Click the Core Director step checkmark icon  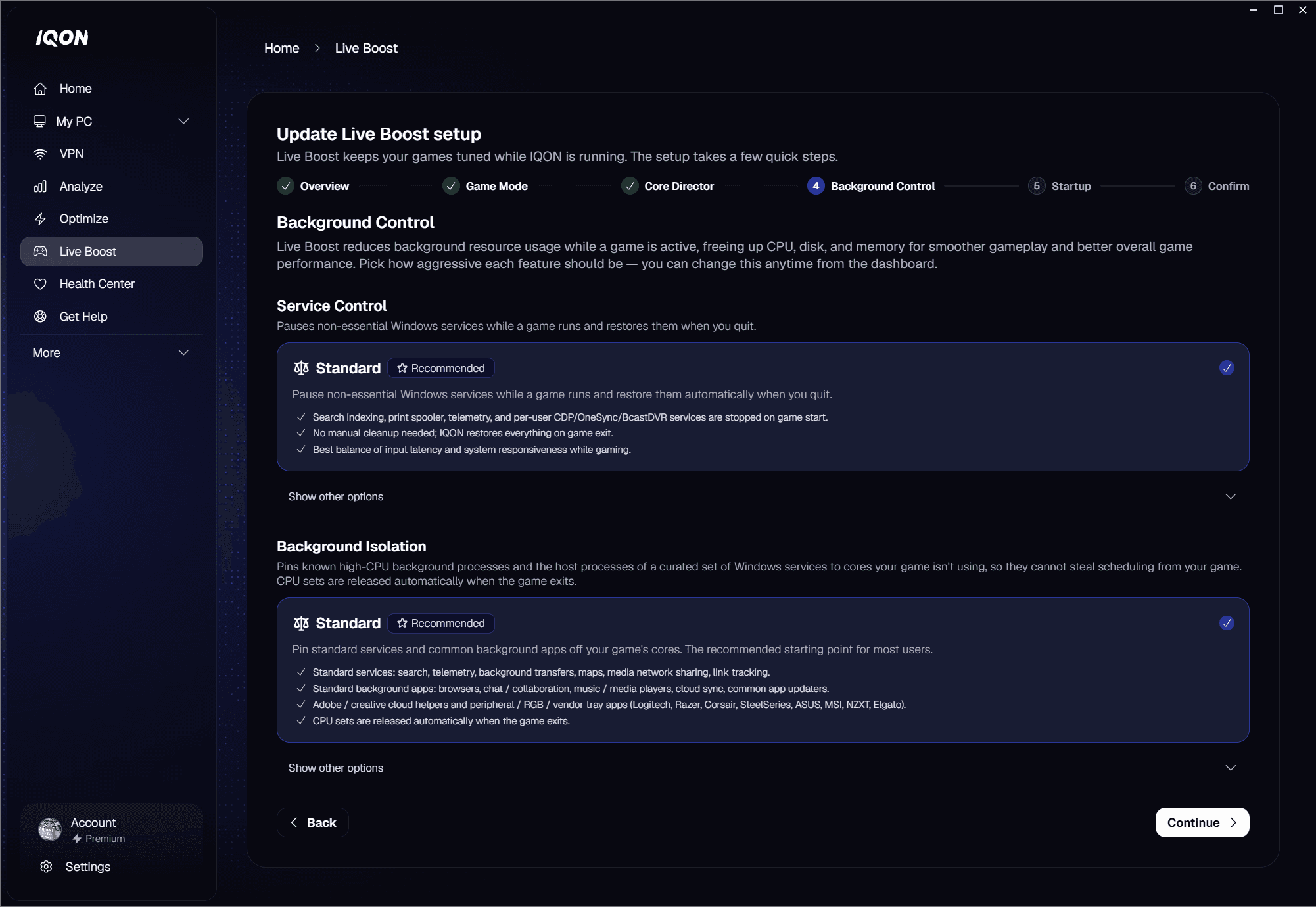pyautogui.click(x=630, y=186)
